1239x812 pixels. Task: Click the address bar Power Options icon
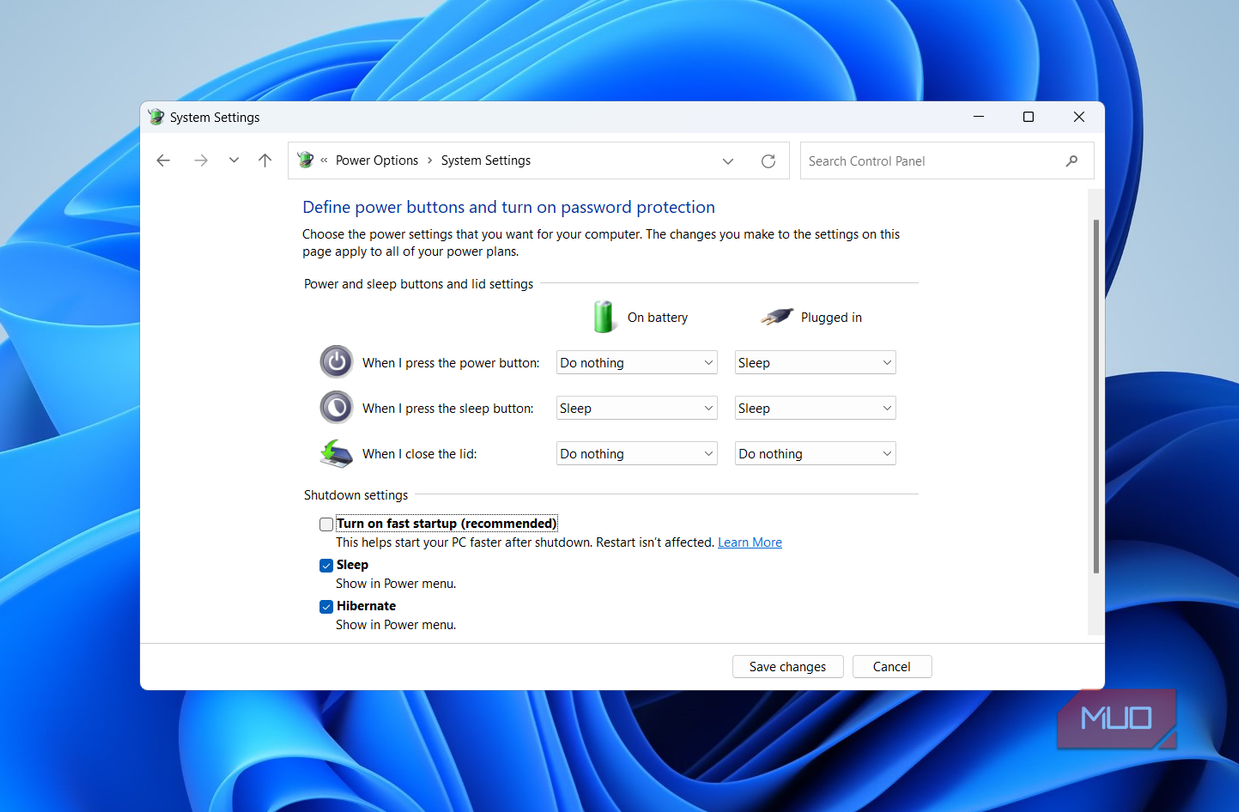point(305,160)
